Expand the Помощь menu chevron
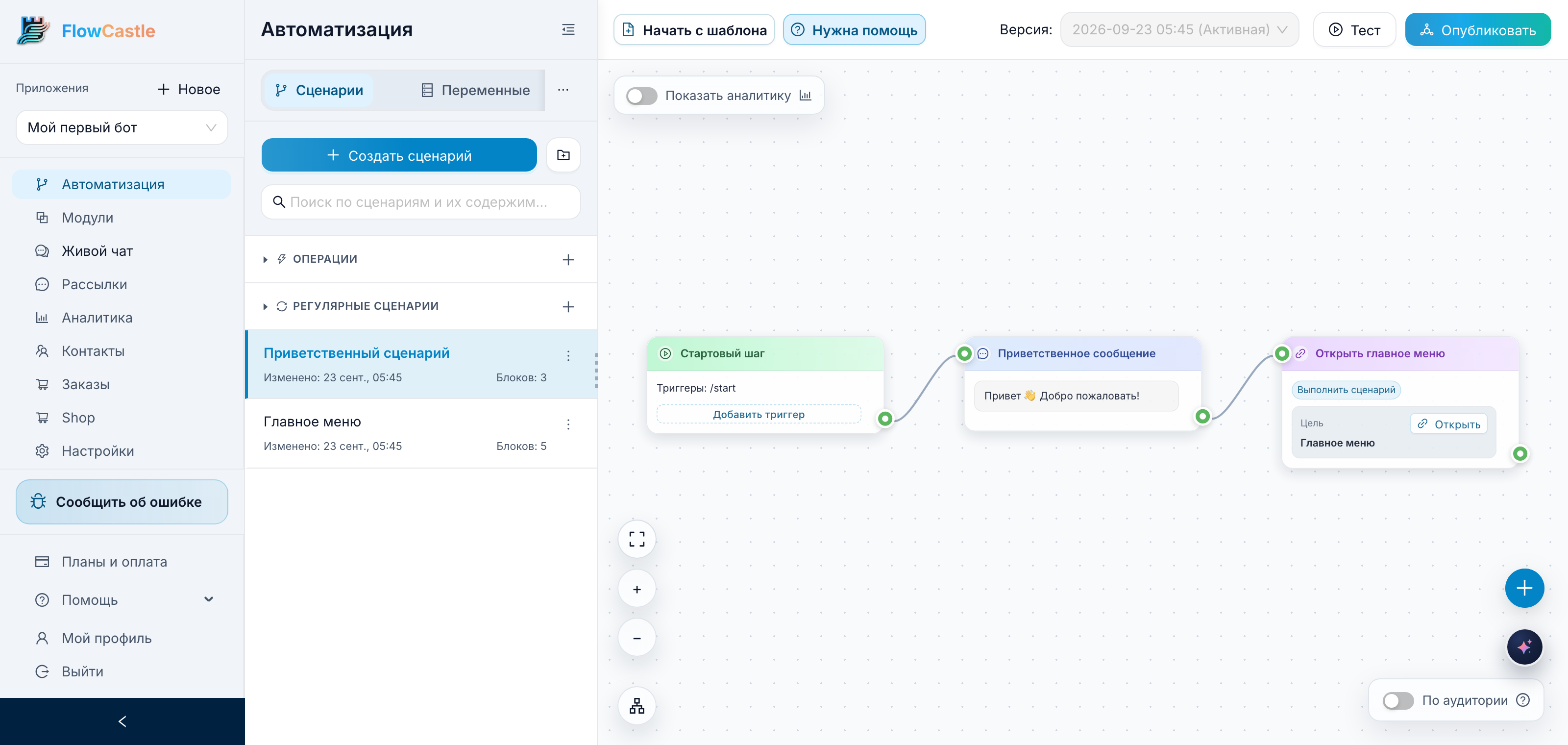This screenshot has width=1568, height=745. coord(209,599)
